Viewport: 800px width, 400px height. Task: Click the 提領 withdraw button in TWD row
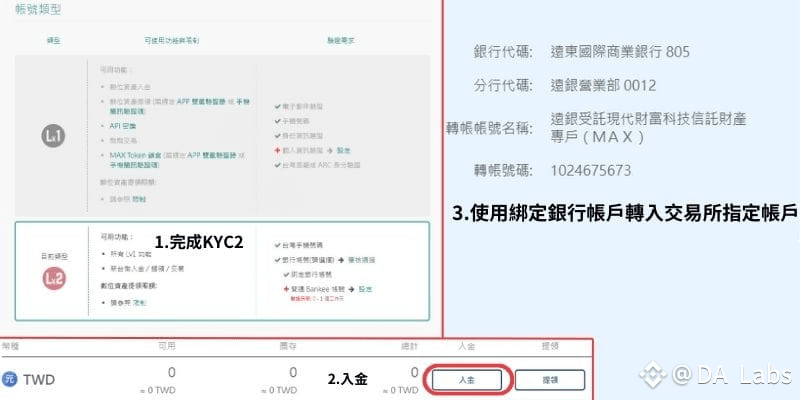pyautogui.click(x=549, y=380)
